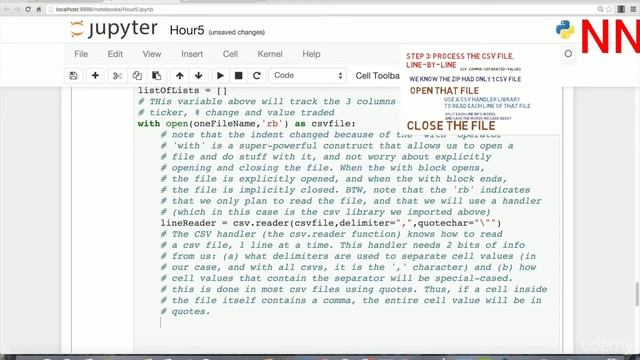Open the Cell menu
Image resolution: width=640 pixels, height=360 pixels.
pyautogui.click(x=230, y=54)
